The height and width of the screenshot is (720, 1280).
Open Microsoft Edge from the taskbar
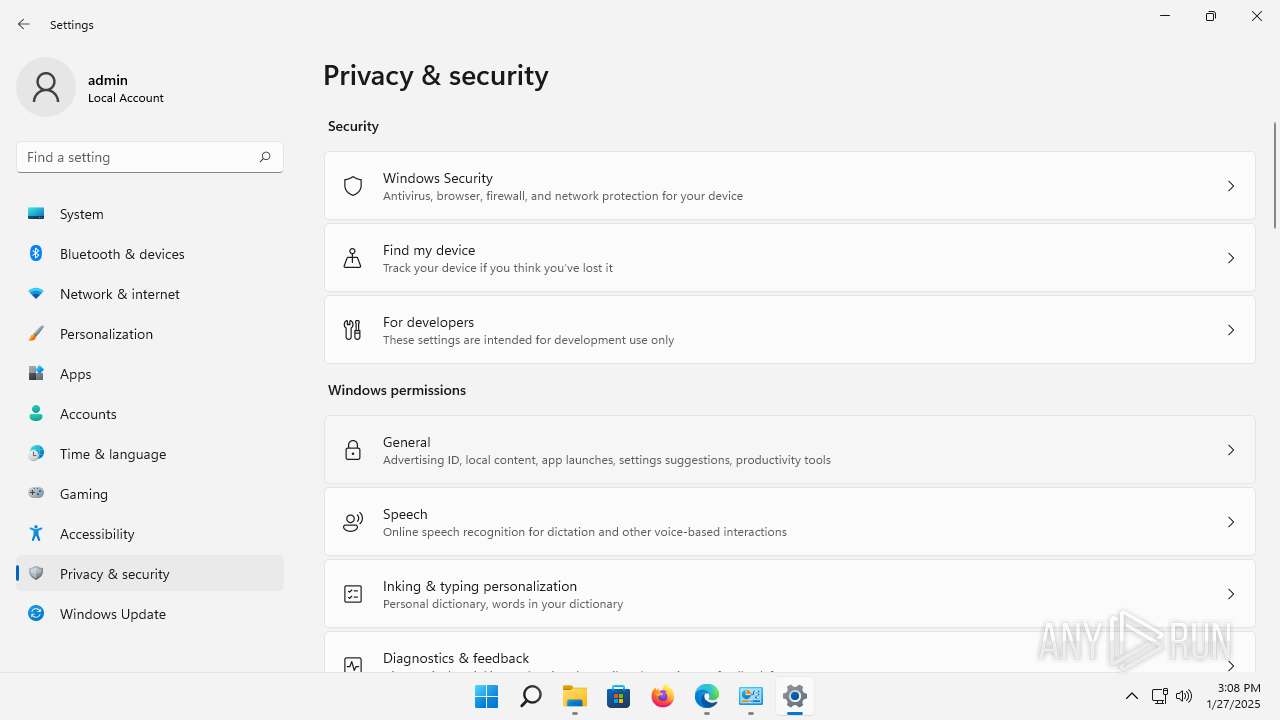707,697
